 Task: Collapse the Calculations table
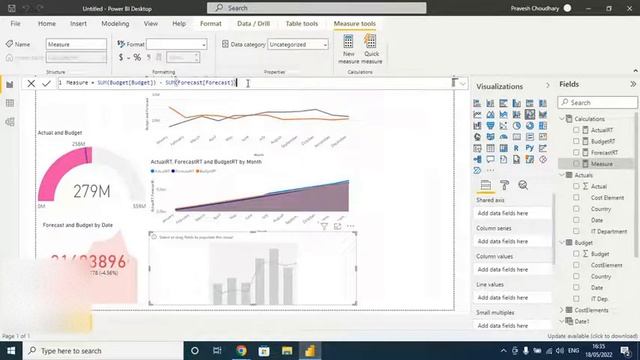(562, 119)
